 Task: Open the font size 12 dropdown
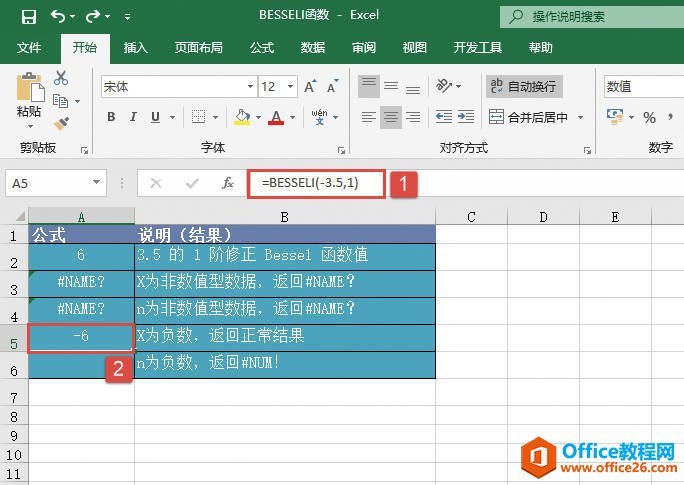[x=291, y=86]
